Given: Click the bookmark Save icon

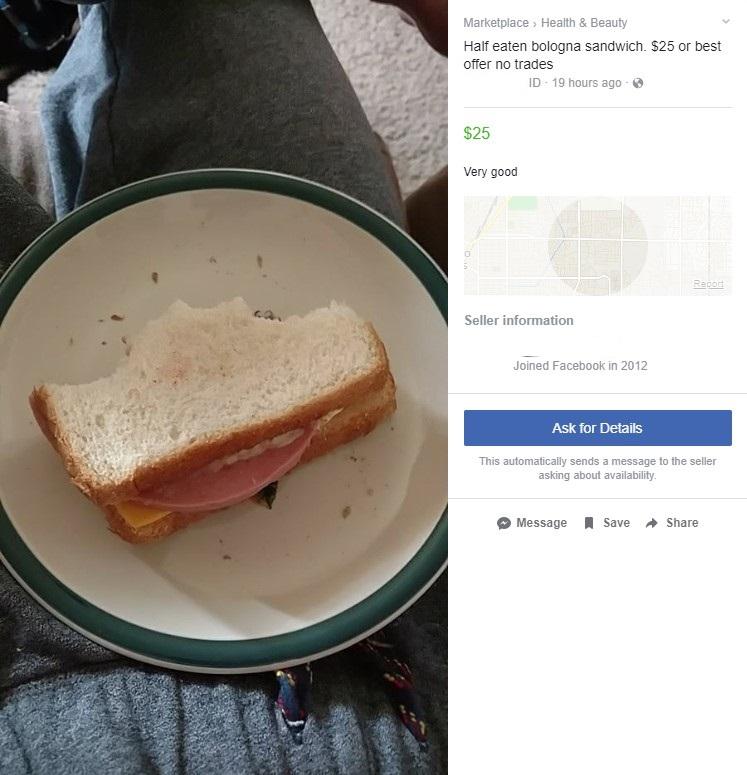Looking at the screenshot, I should (x=589, y=523).
